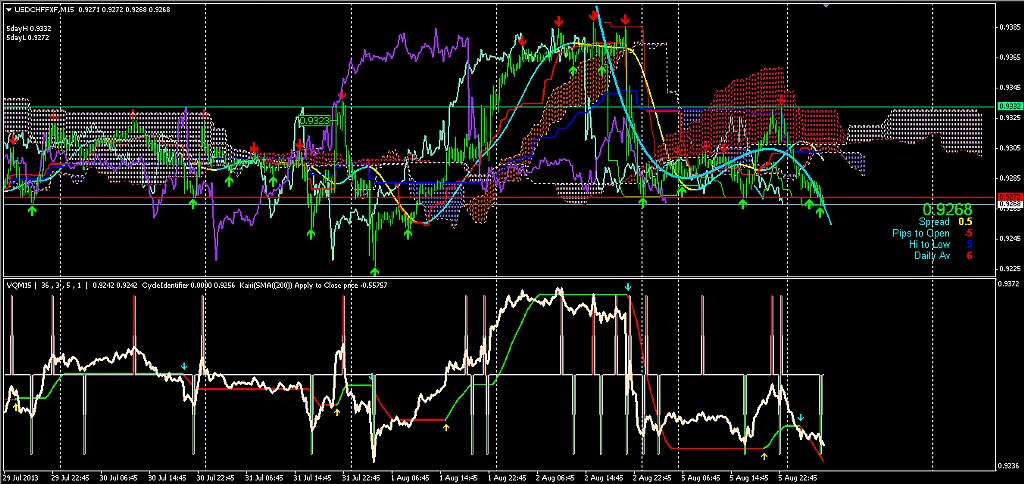Click red down arrow right of 0.9323 tag
This screenshot has height=484, width=1024.
tap(342, 96)
